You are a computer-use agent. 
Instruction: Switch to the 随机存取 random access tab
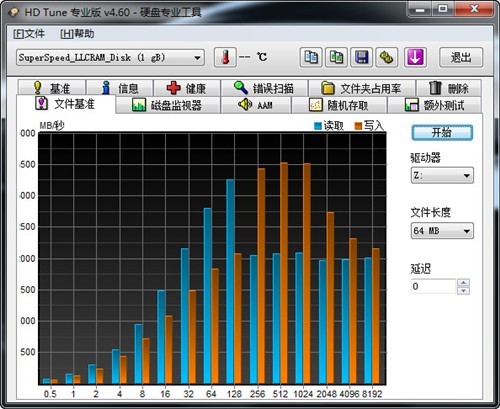[339, 105]
